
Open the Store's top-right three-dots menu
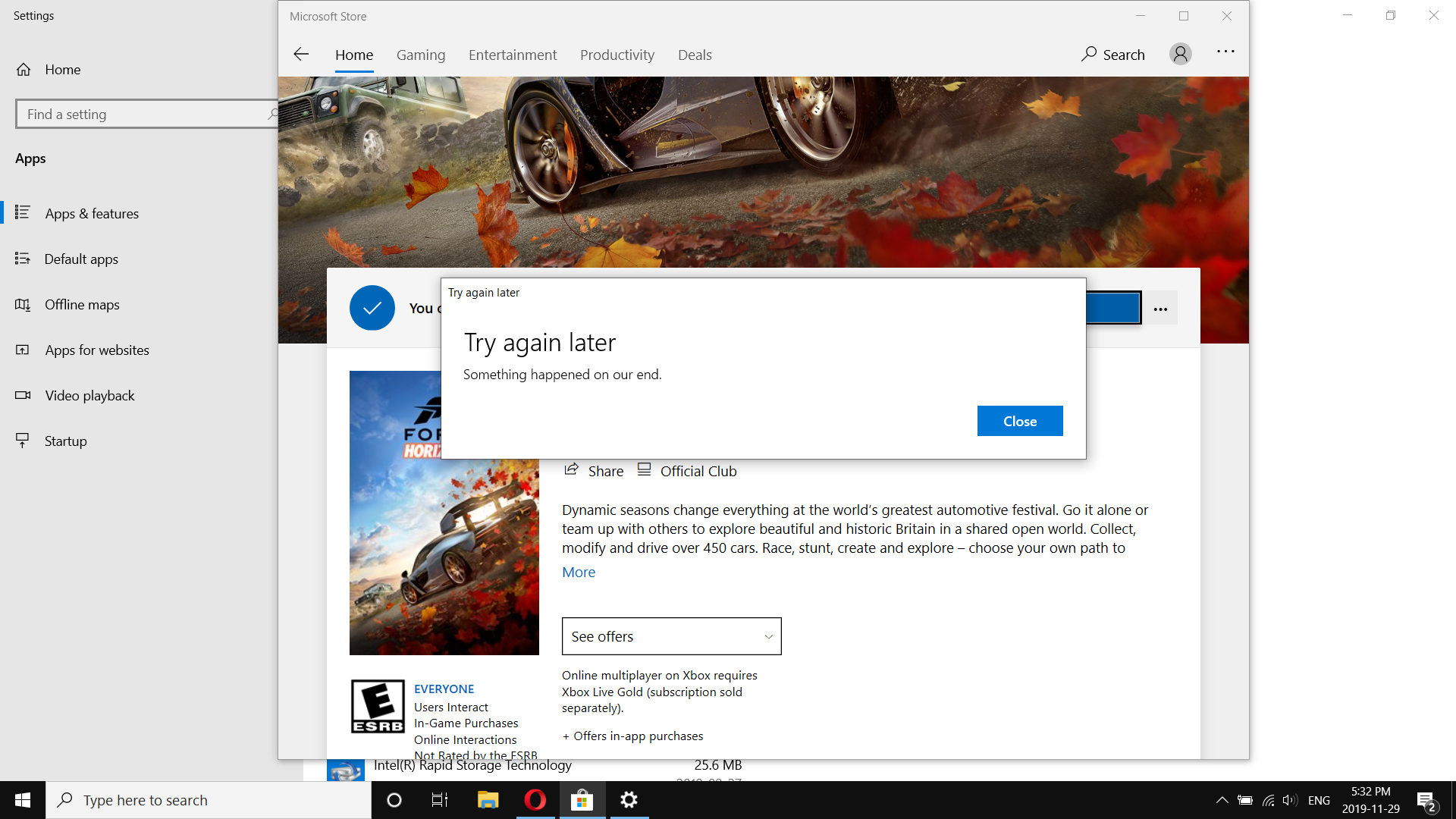[1225, 52]
